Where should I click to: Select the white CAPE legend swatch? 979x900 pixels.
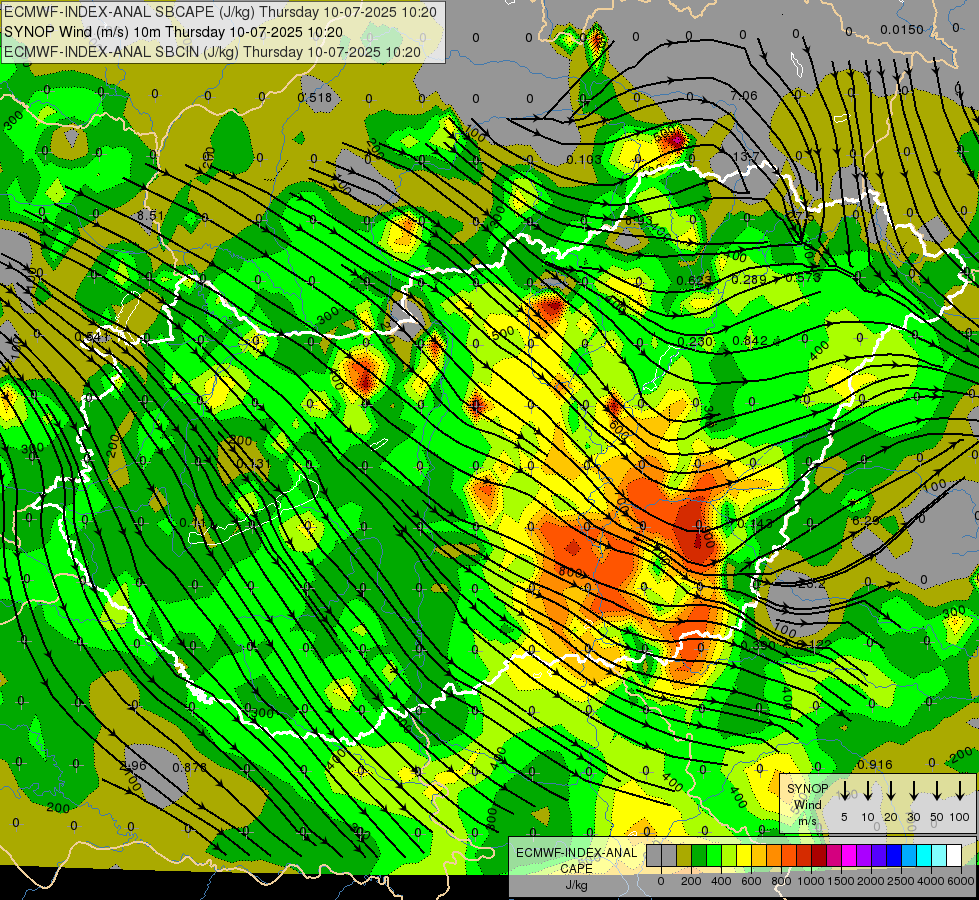[954, 855]
